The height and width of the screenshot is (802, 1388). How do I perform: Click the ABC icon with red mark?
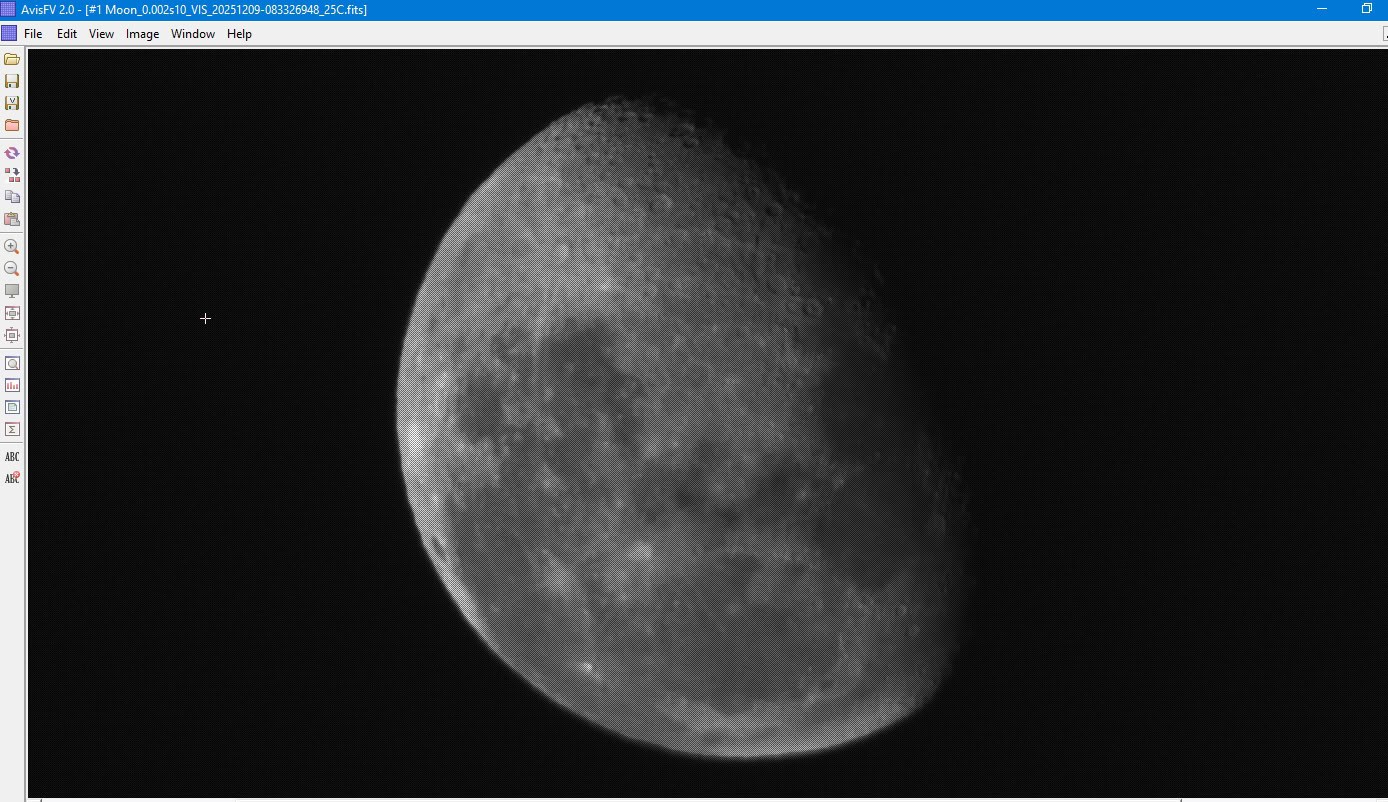[x=12, y=479]
